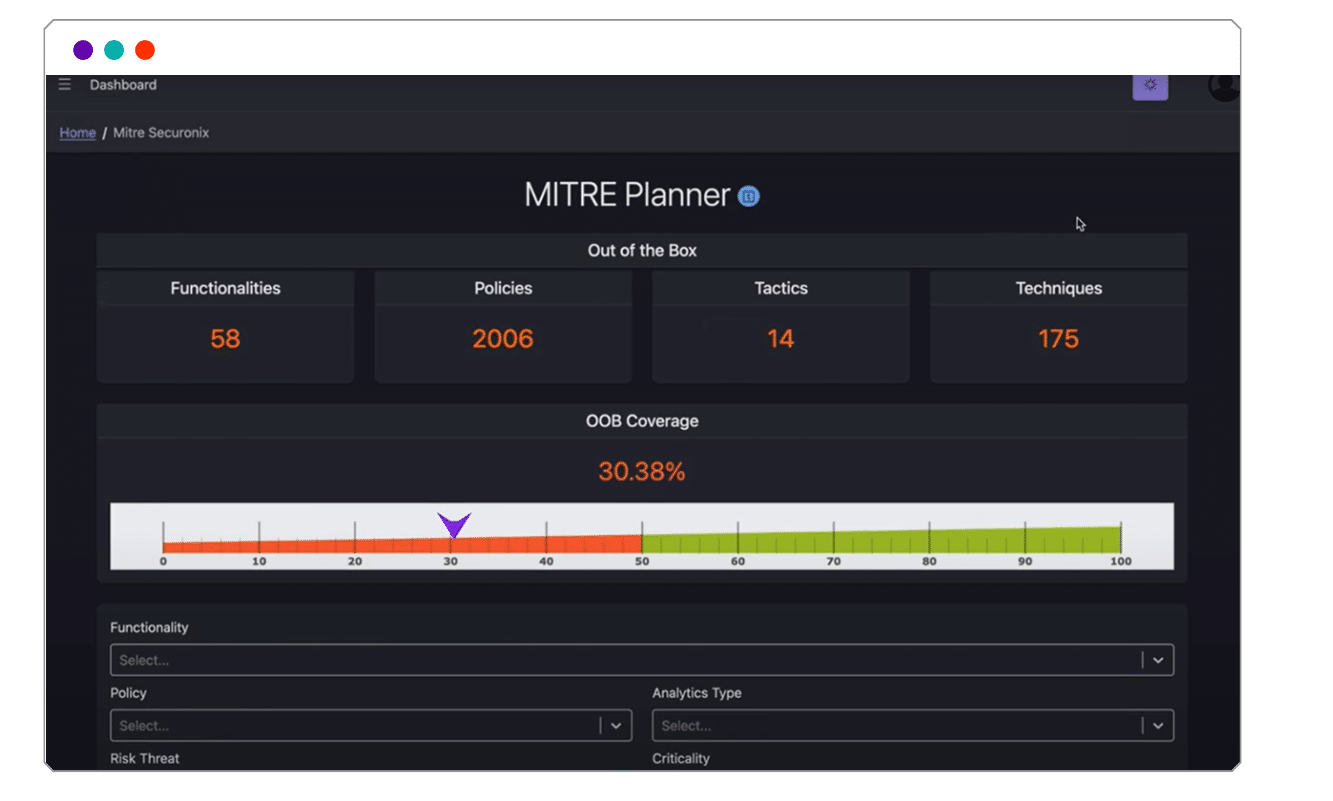Go to the Home breadcrumb link

[x=78, y=133]
